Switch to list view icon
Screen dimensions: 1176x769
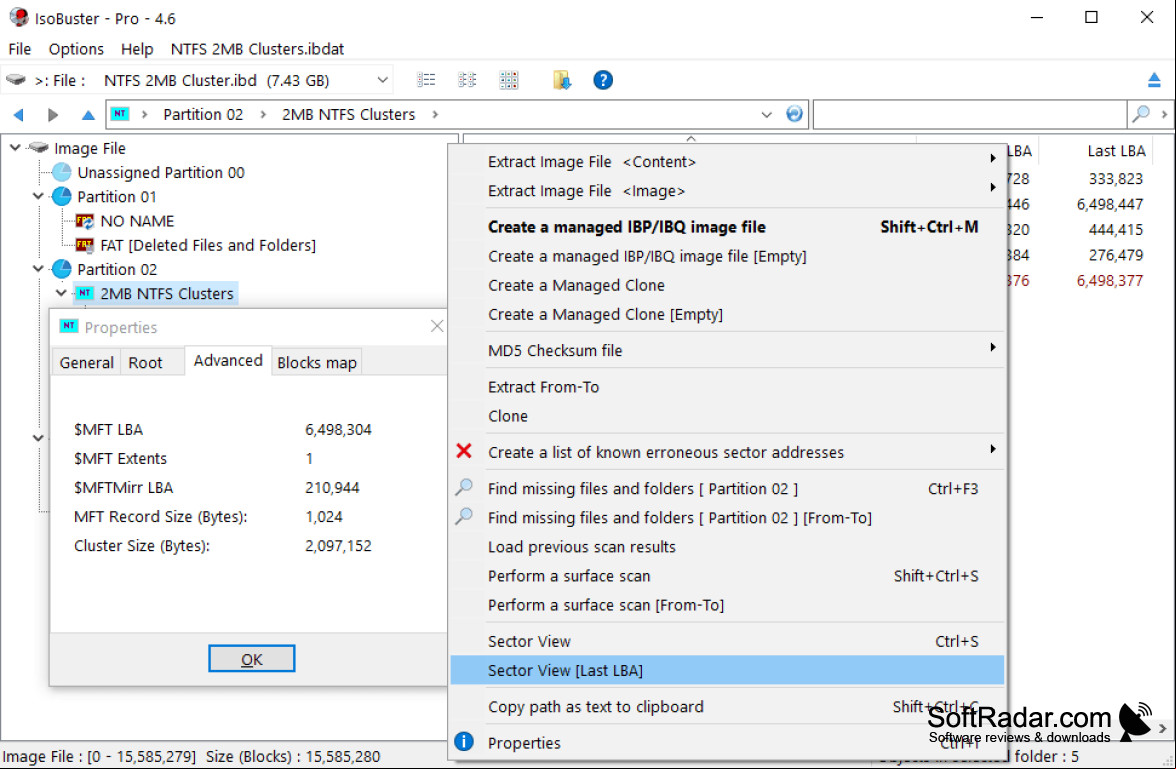[426, 80]
